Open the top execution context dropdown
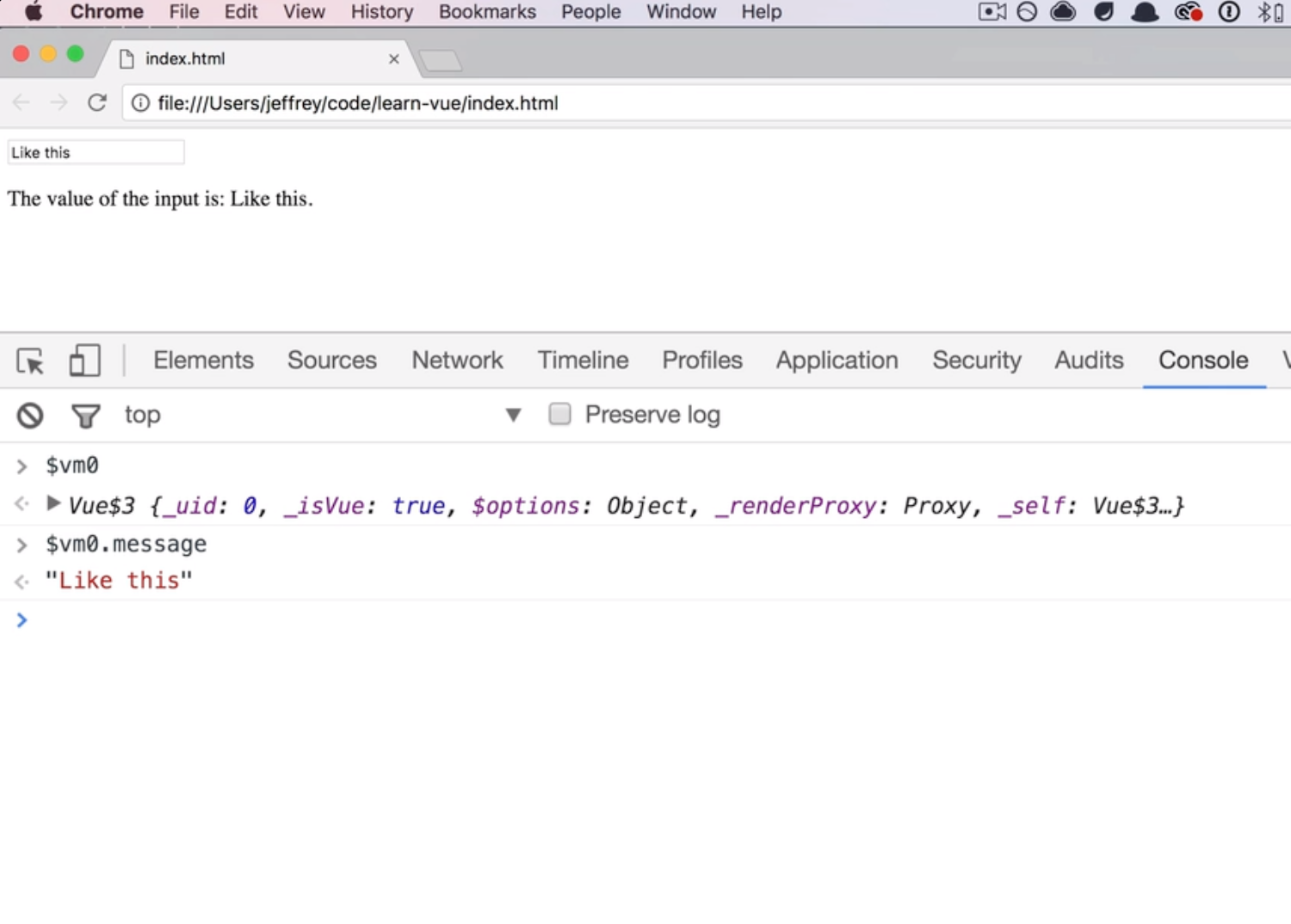 [323, 415]
